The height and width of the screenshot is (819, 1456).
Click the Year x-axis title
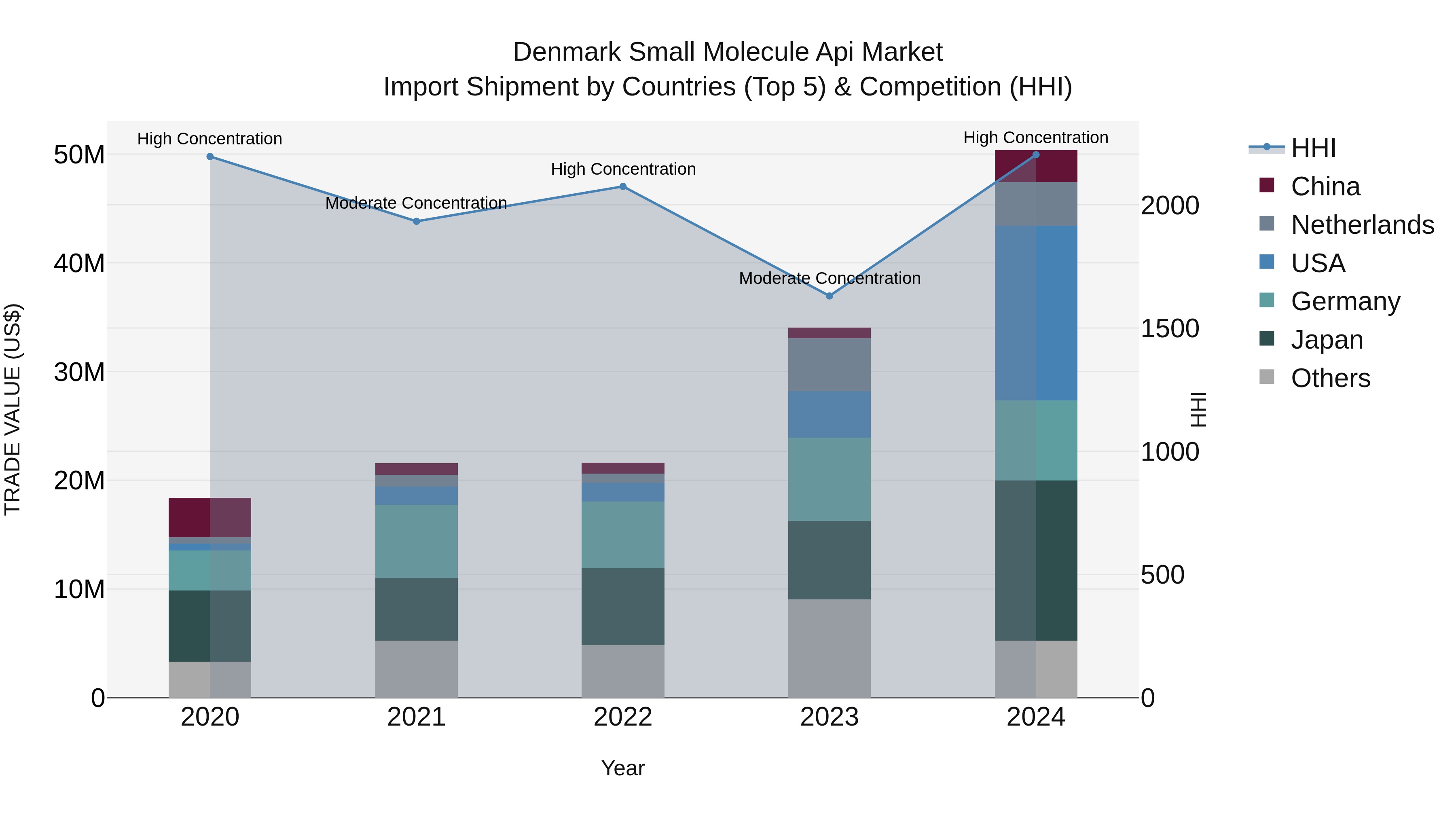point(623,769)
